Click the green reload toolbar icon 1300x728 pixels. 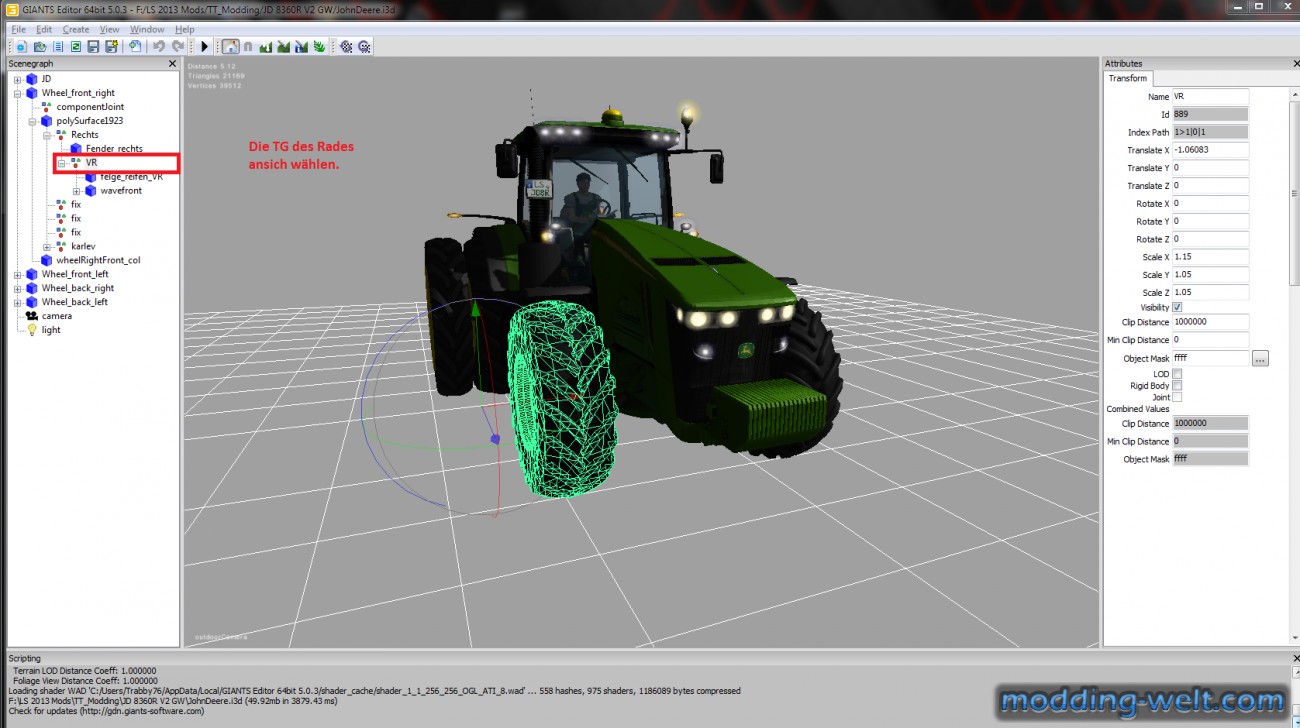point(76,46)
